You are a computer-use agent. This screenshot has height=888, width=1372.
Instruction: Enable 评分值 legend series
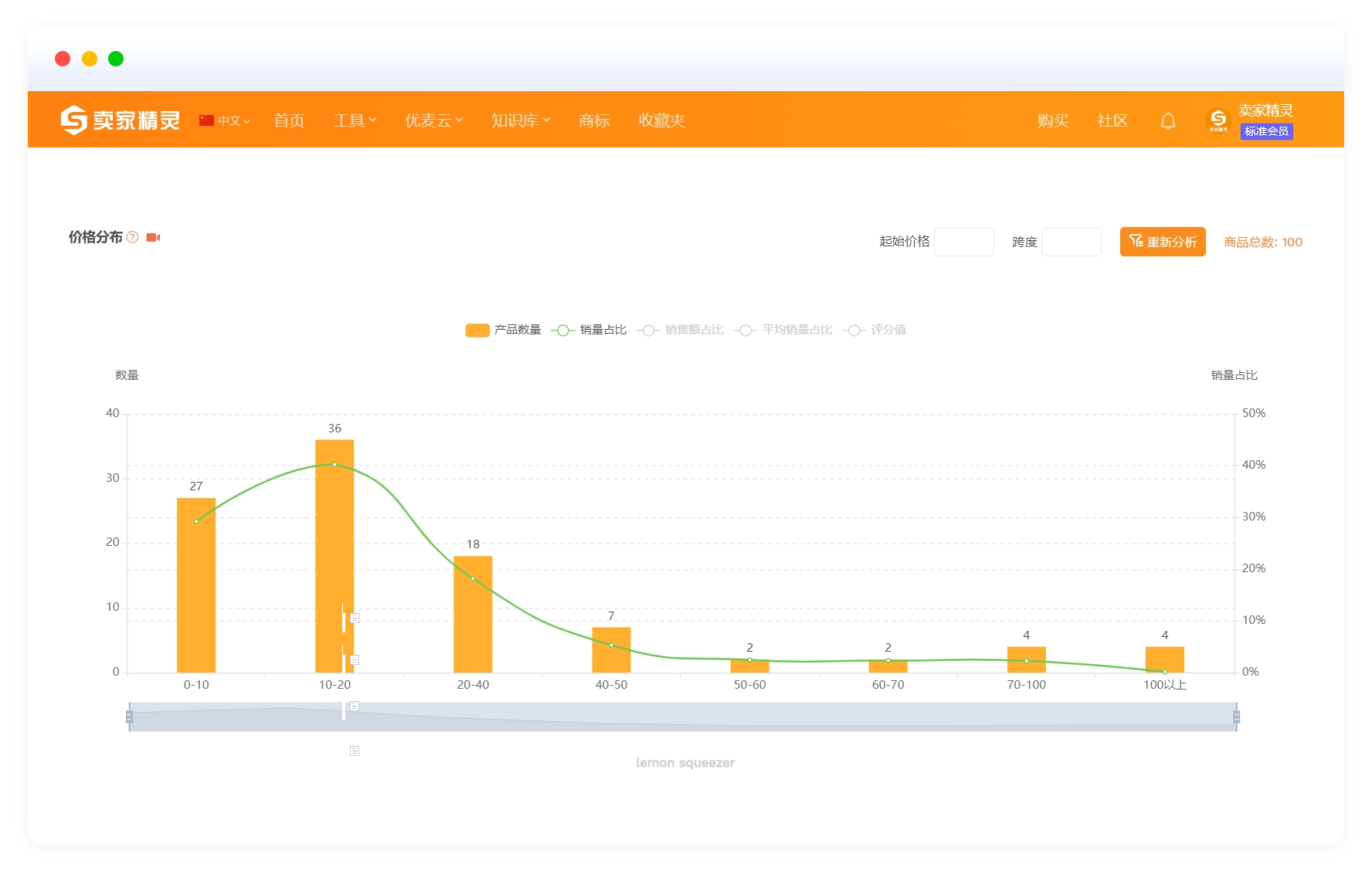pyautogui.click(x=874, y=330)
